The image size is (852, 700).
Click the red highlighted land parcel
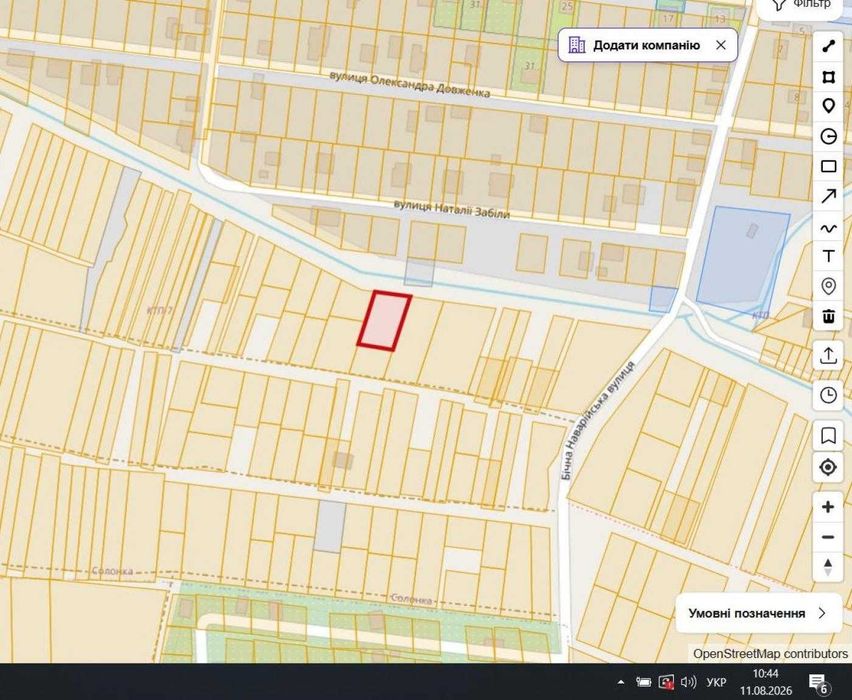384,321
